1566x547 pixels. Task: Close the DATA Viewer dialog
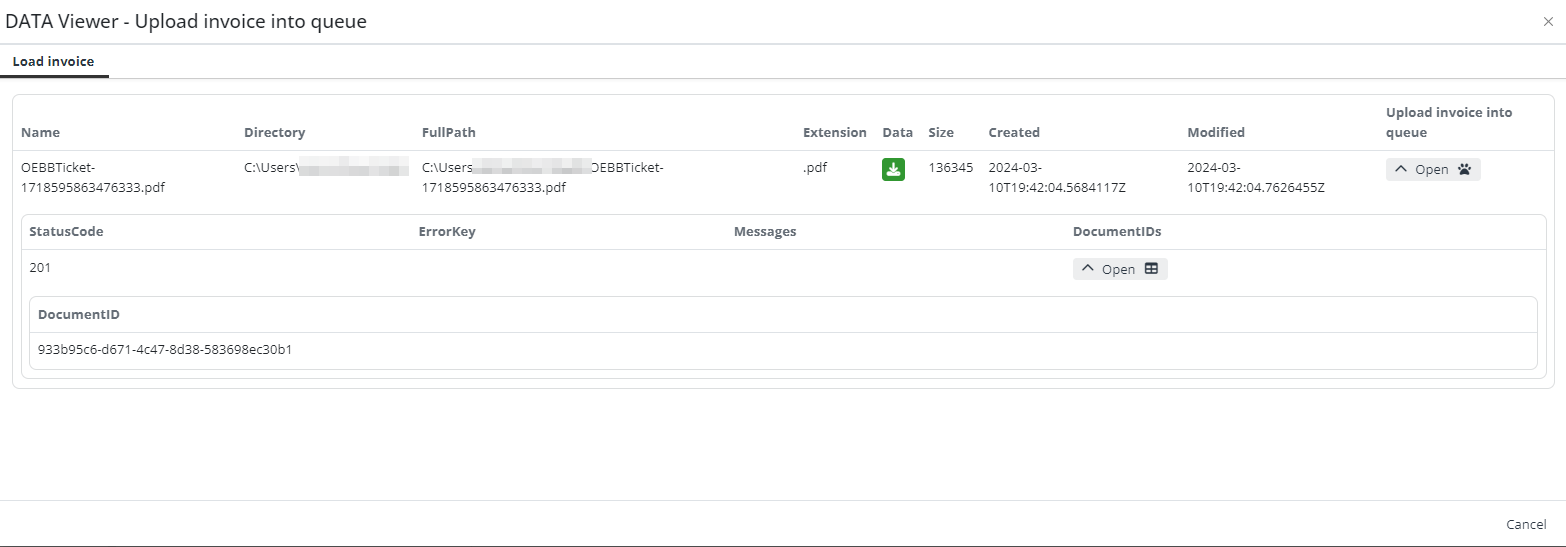pyautogui.click(x=1548, y=22)
